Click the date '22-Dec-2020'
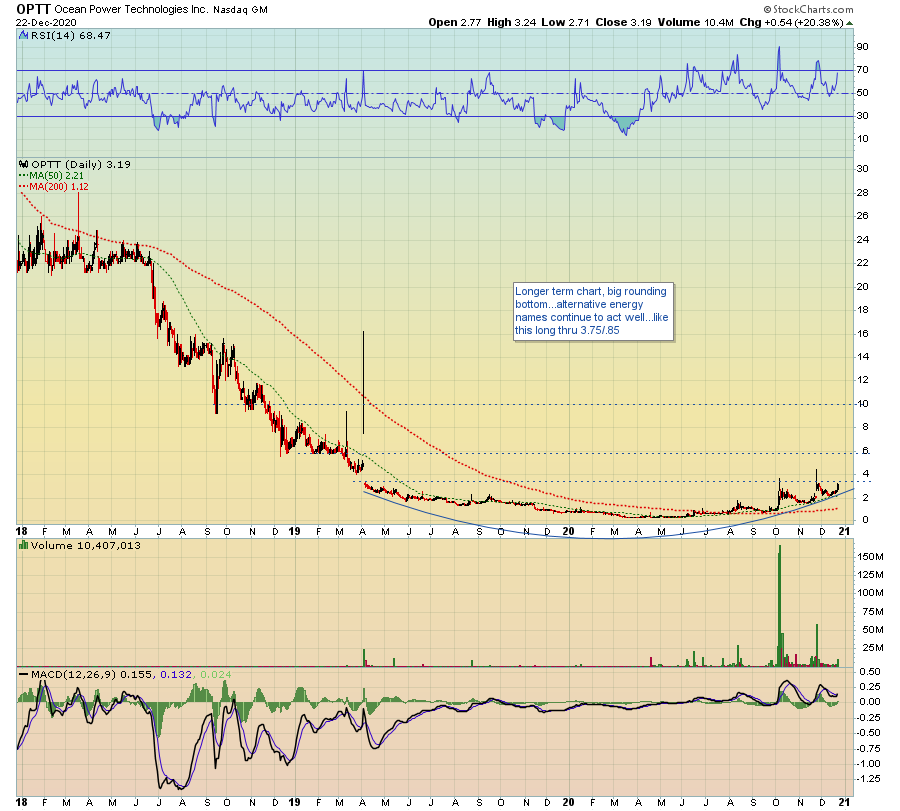900x811 pixels. (x=46, y=22)
